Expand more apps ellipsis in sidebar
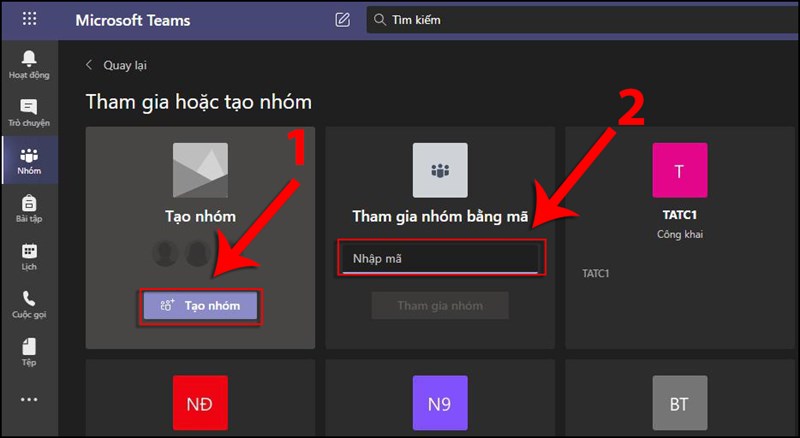 [29, 399]
